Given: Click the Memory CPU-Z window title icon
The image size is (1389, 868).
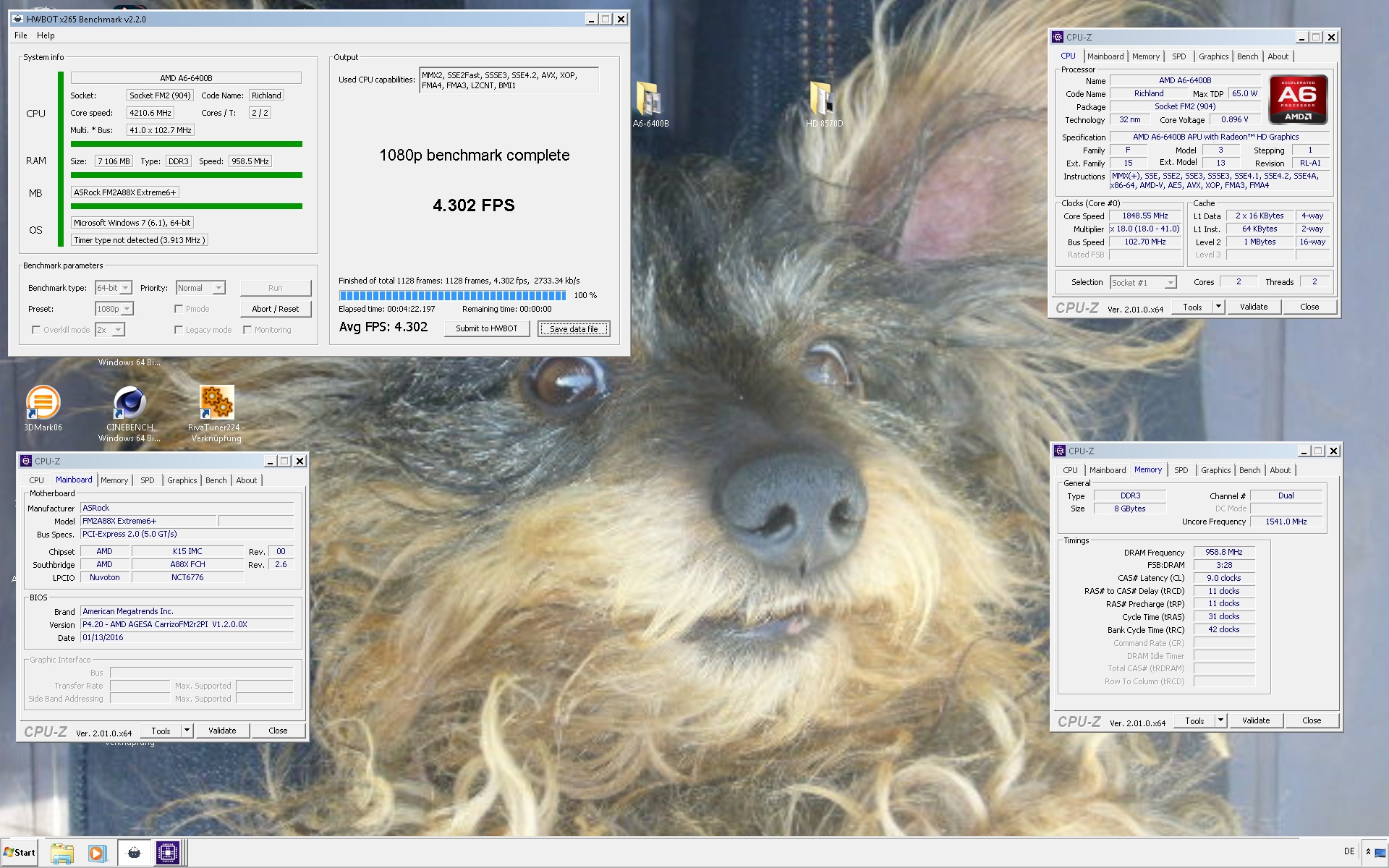Looking at the screenshot, I should click(x=1060, y=451).
